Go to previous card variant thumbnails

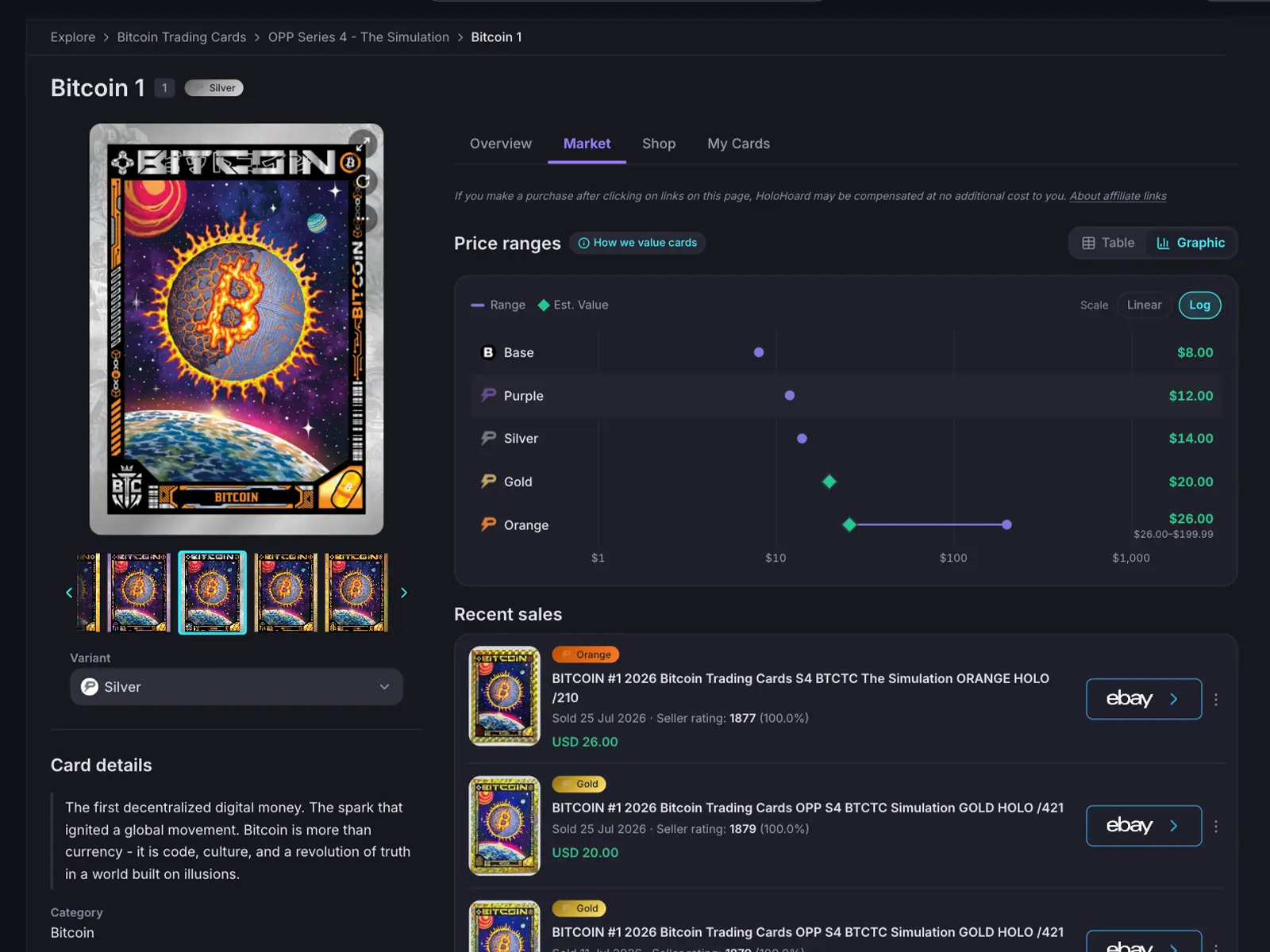click(x=69, y=593)
